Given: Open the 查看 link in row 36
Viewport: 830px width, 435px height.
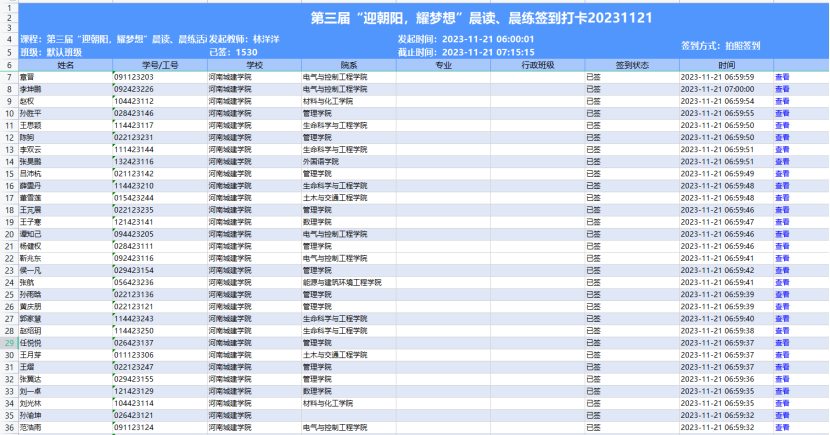Looking at the screenshot, I should 782,427.
